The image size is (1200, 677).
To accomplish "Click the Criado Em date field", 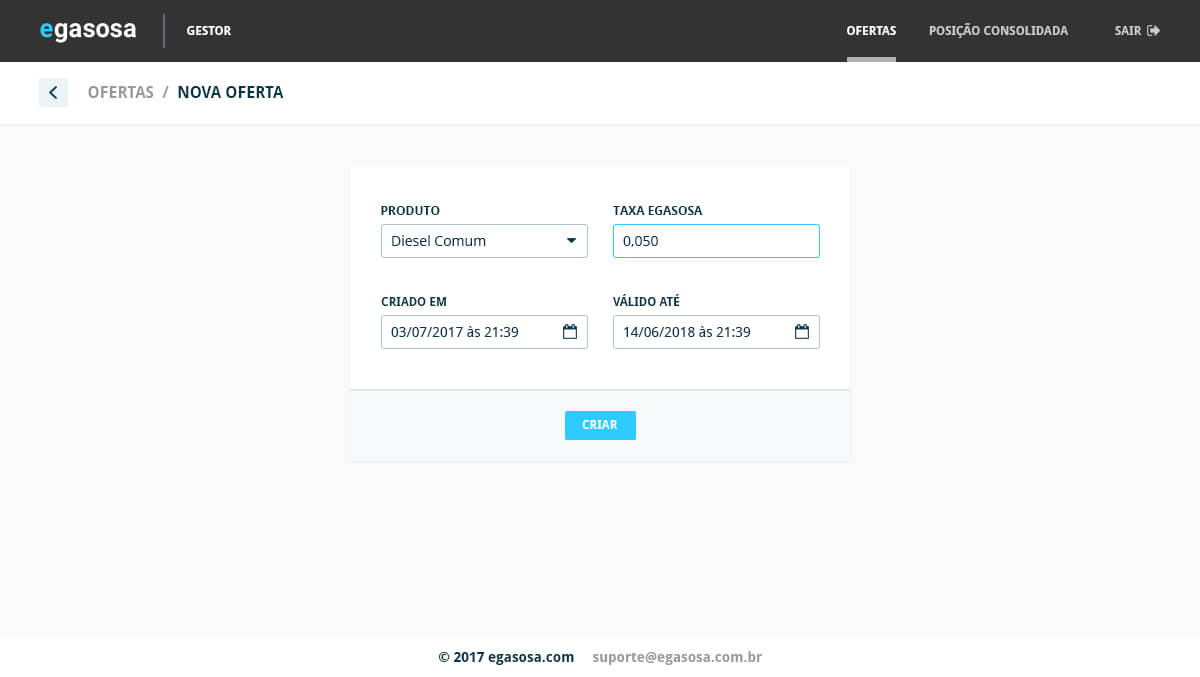I will (x=484, y=332).
